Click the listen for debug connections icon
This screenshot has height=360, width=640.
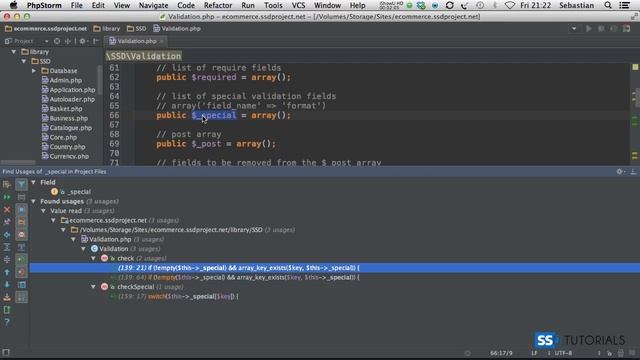point(613,29)
